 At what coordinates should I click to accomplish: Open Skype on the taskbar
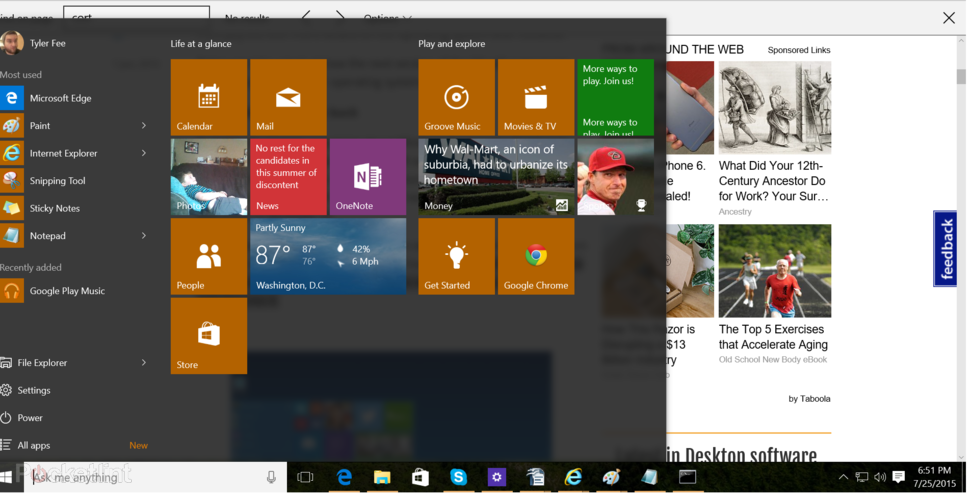tap(458, 477)
